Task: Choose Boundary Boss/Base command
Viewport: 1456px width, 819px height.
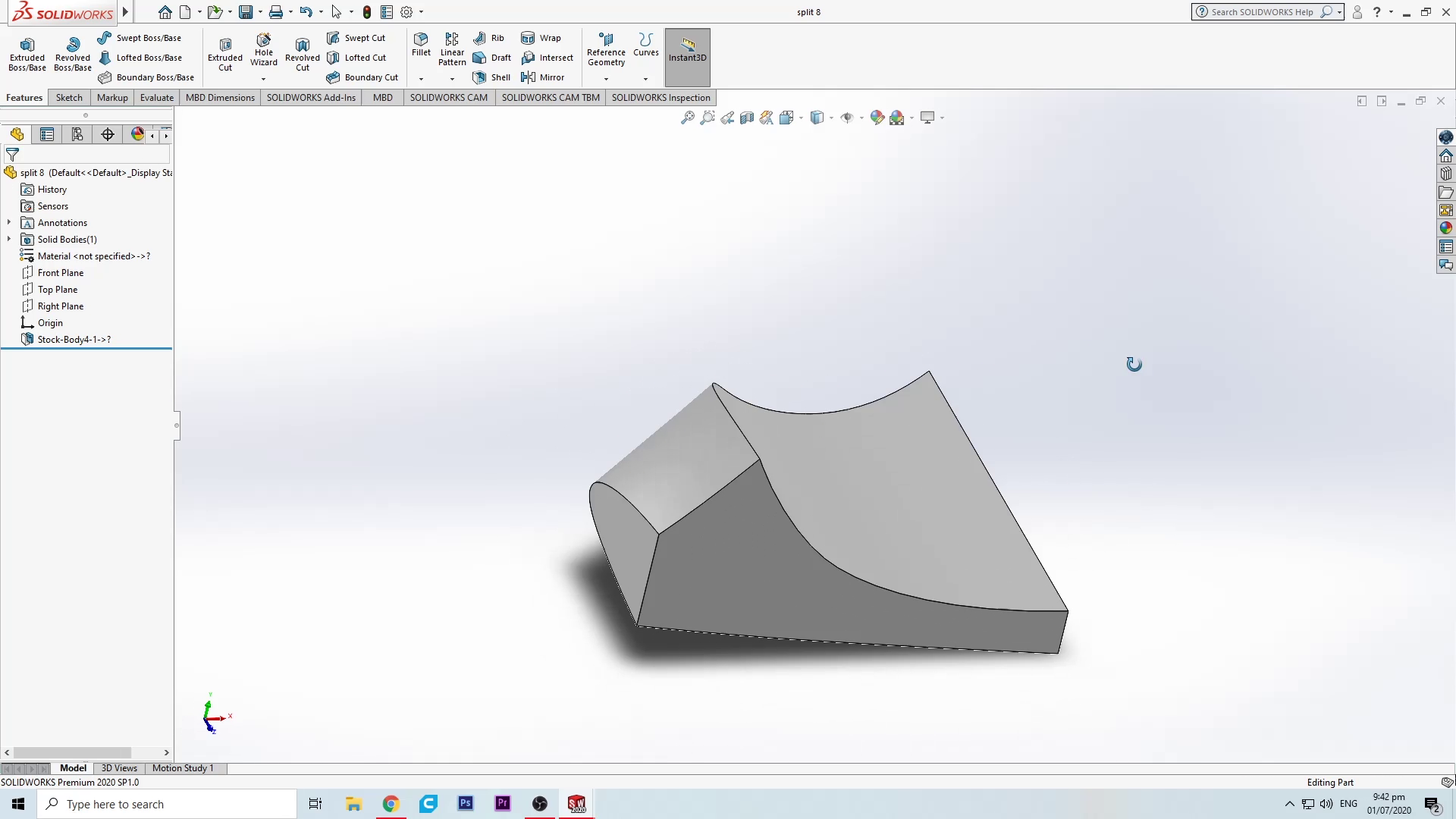Action: point(146,77)
